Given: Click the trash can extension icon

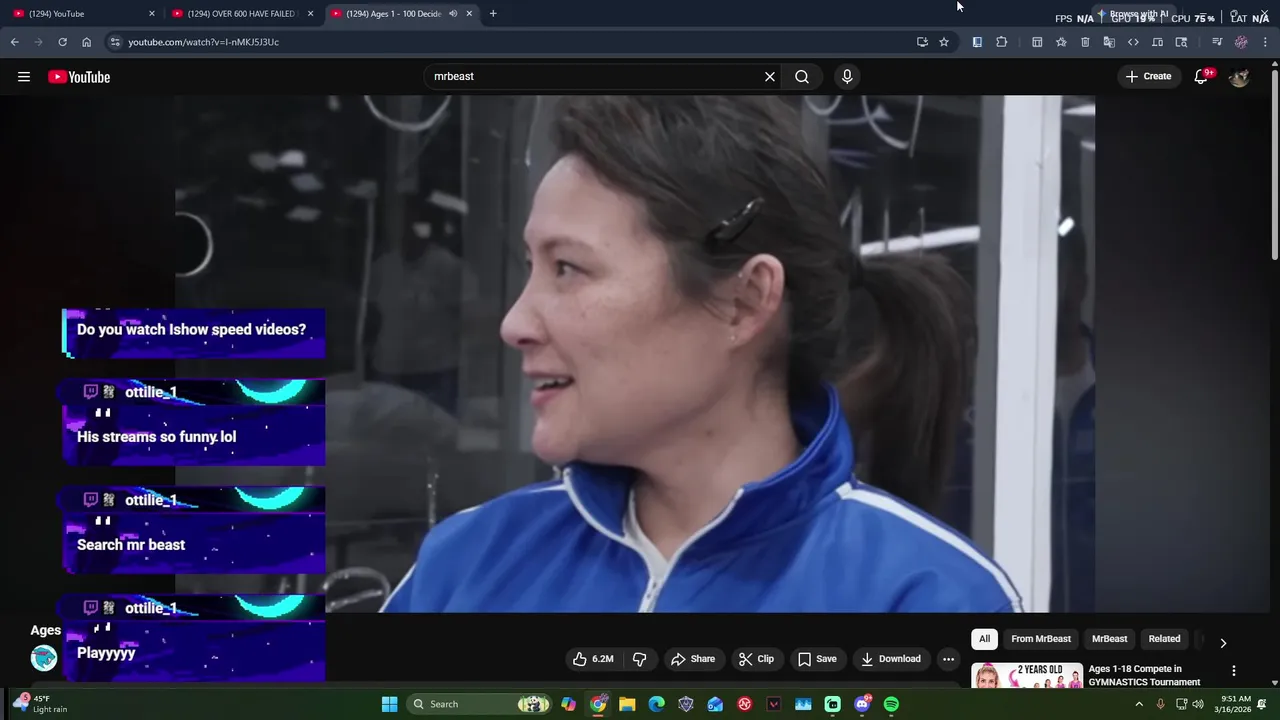Looking at the screenshot, I should coord(1085,42).
